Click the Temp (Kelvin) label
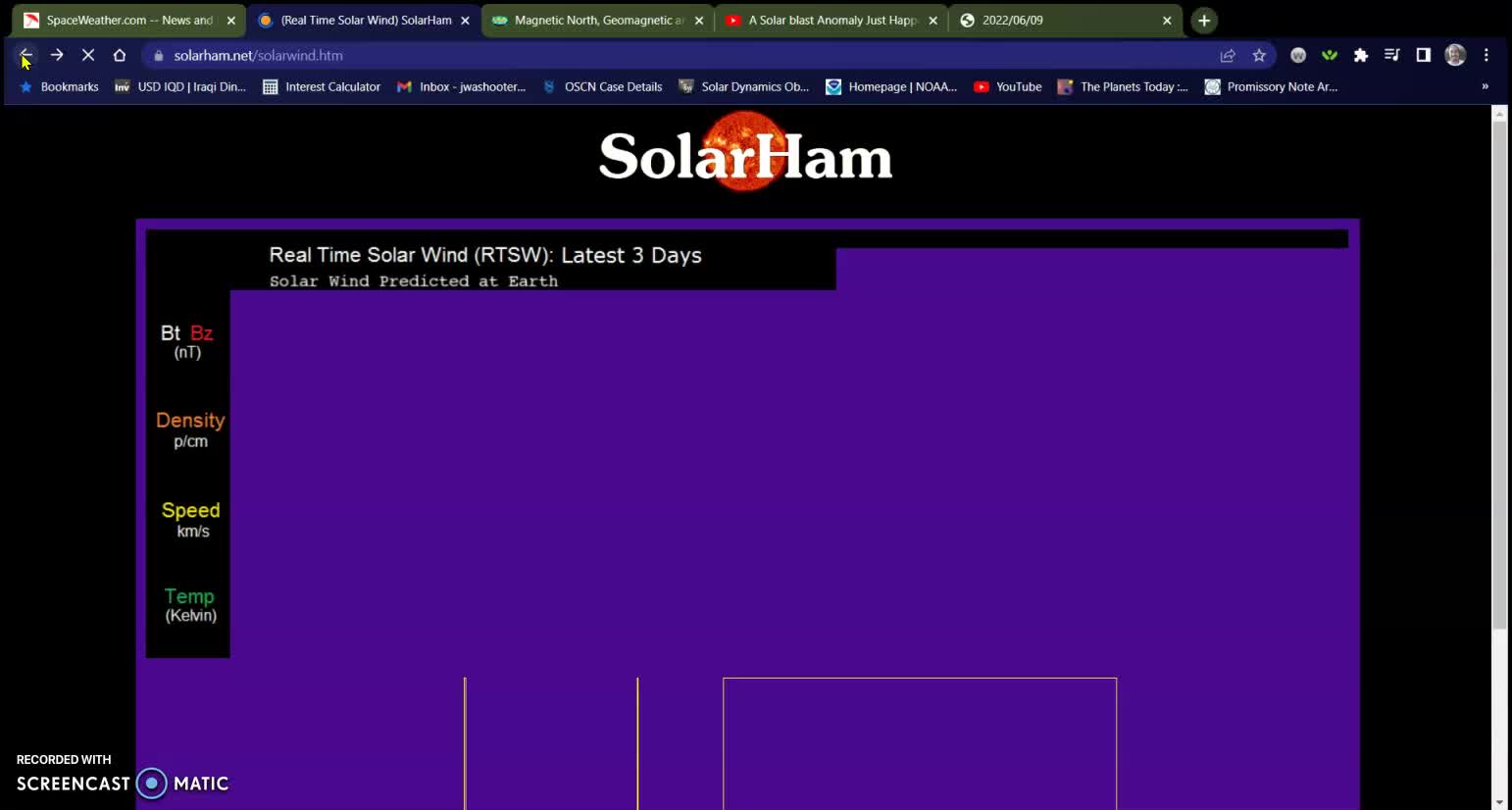Screen dimensions: 1512x810 (x=190, y=605)
